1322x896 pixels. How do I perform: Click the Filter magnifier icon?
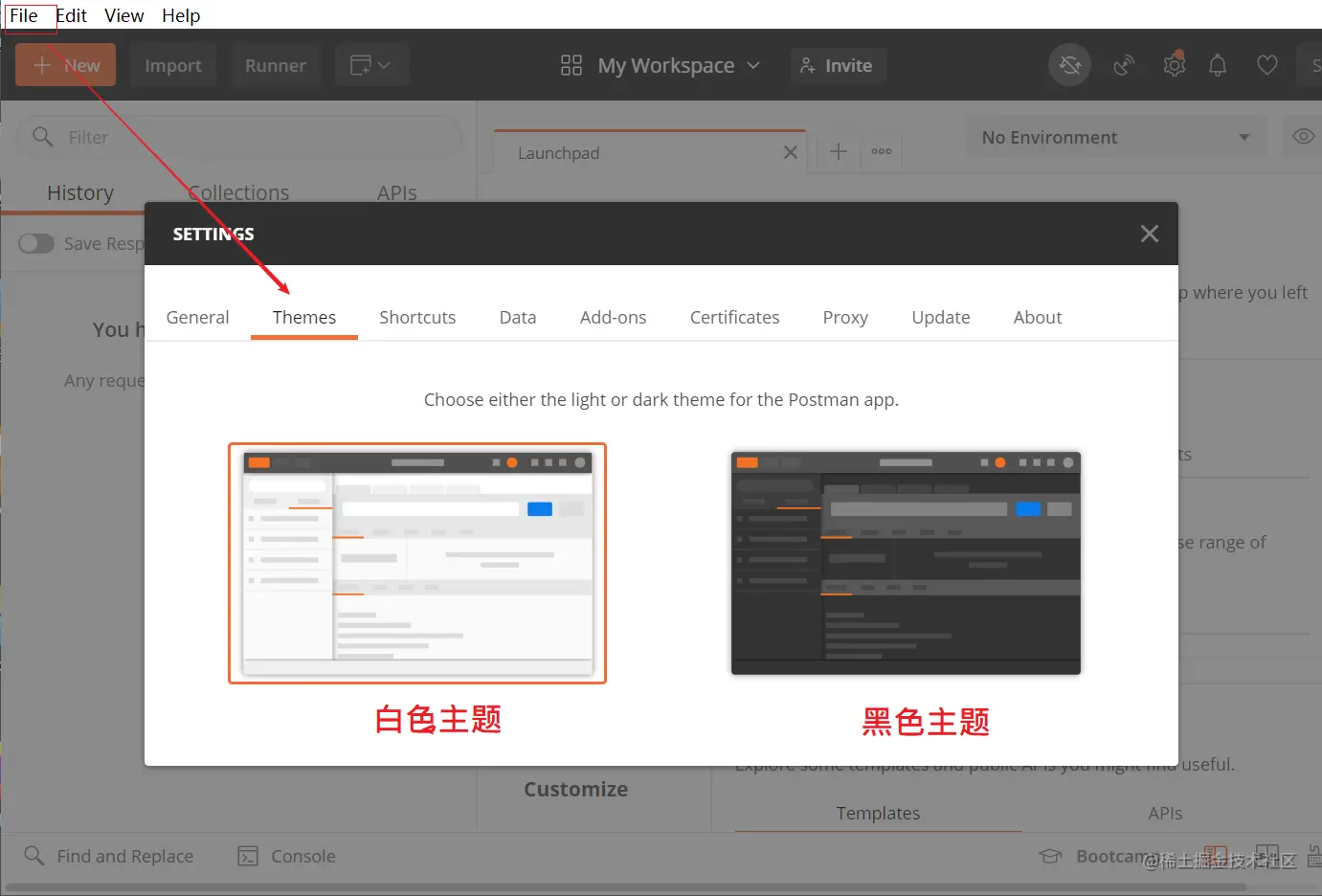43,137
